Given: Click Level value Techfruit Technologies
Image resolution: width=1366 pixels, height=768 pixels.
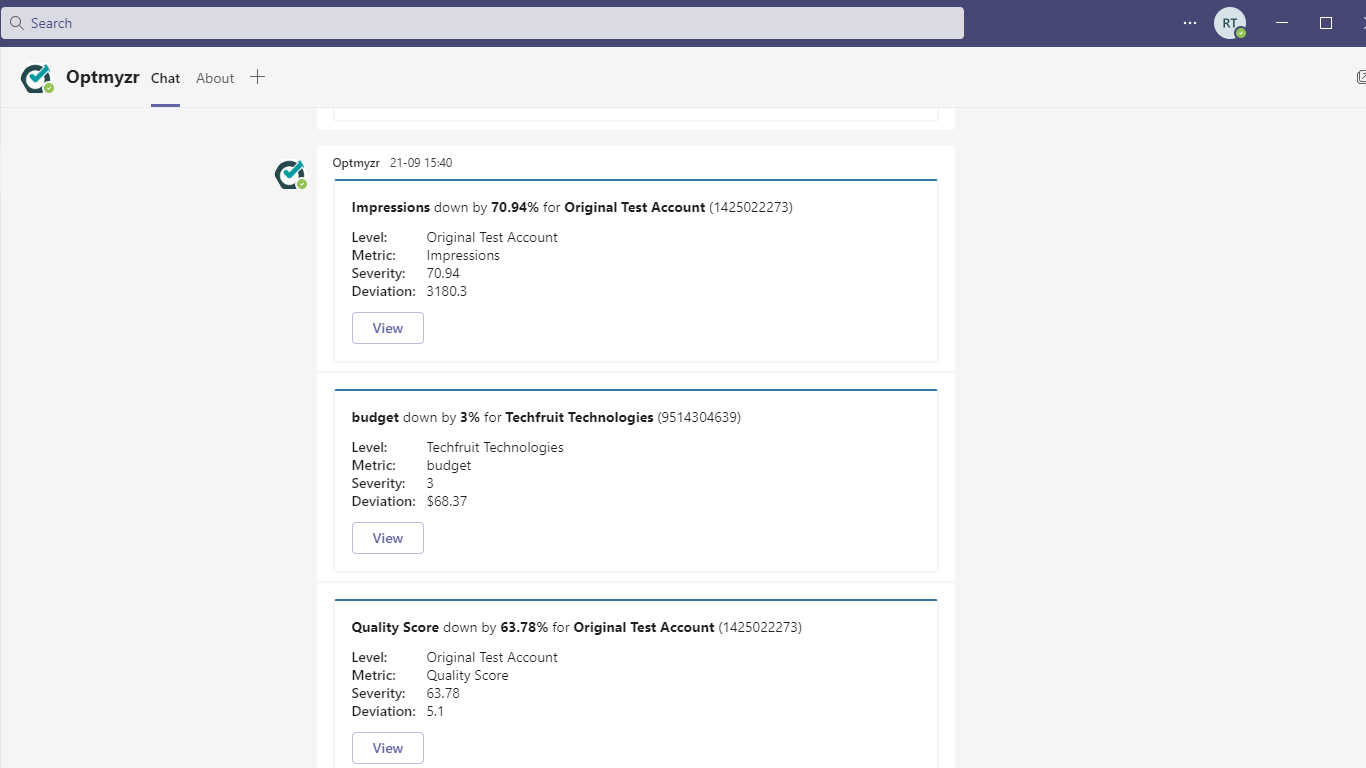Looking at the screenshot, I should pyautogui.click(x=495, y=447).
